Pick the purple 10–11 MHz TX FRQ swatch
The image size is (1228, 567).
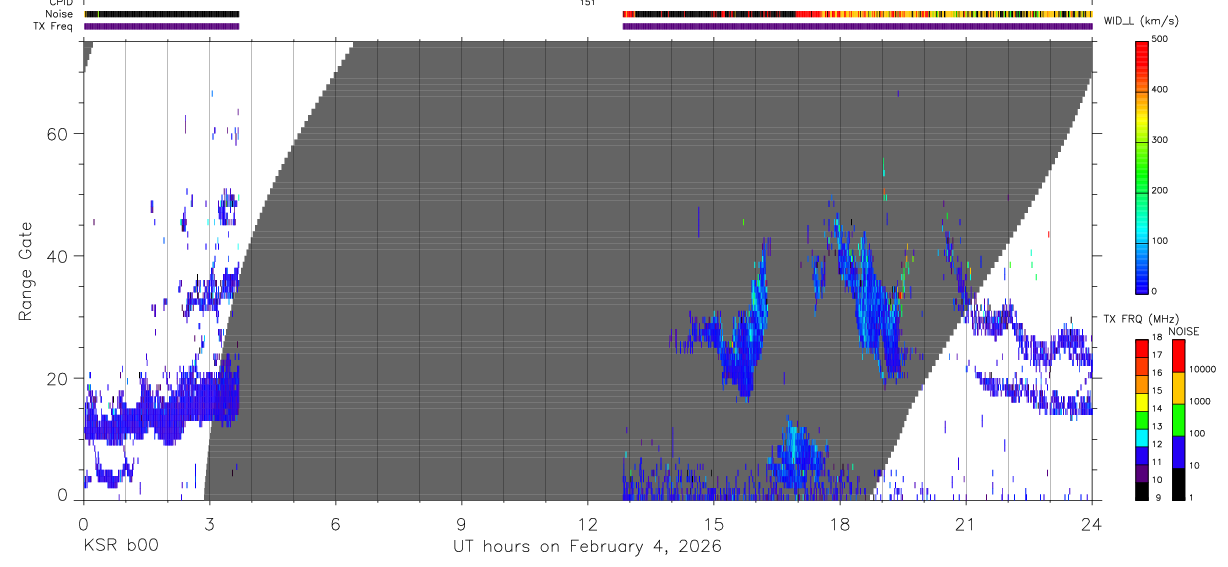(1142, 473)
